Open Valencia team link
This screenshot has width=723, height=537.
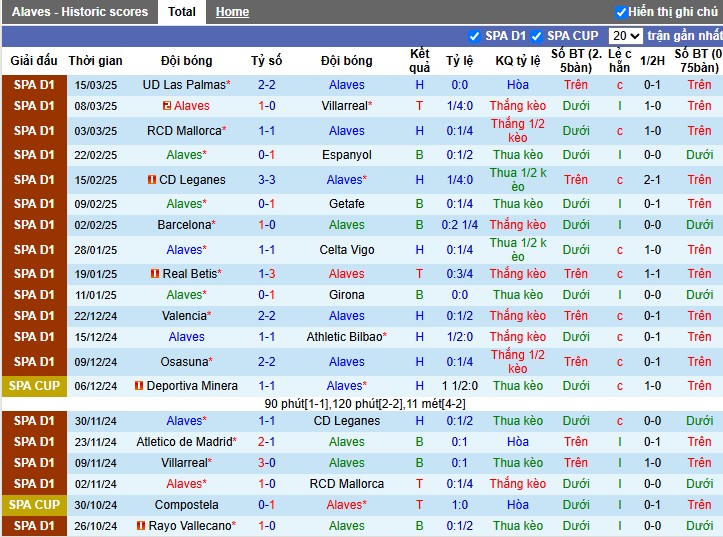(186, 316)
